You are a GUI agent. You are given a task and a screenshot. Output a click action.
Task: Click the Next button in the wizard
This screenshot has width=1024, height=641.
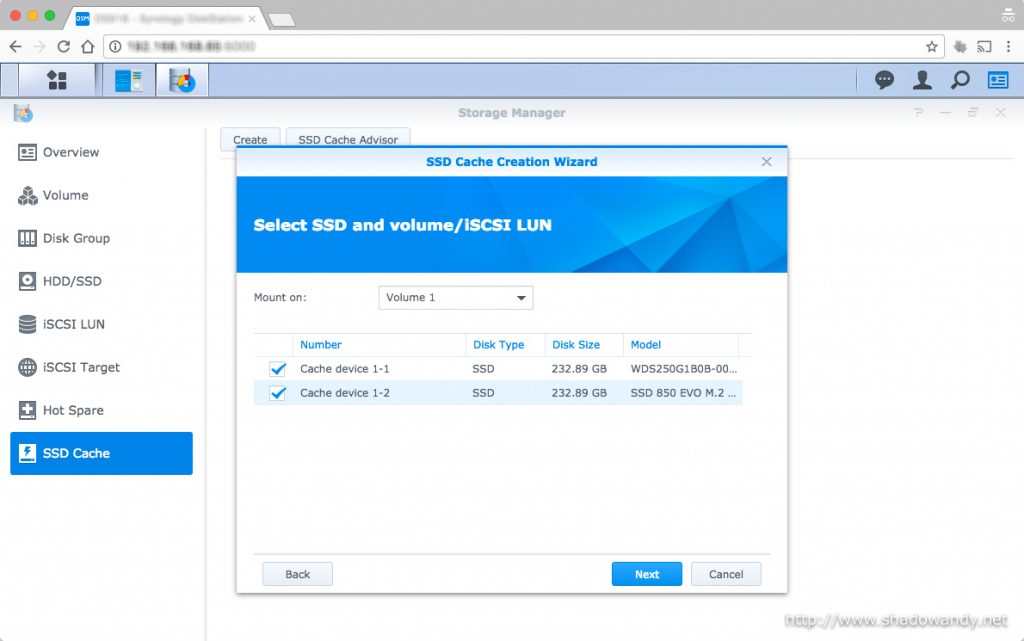coord(646,574)
